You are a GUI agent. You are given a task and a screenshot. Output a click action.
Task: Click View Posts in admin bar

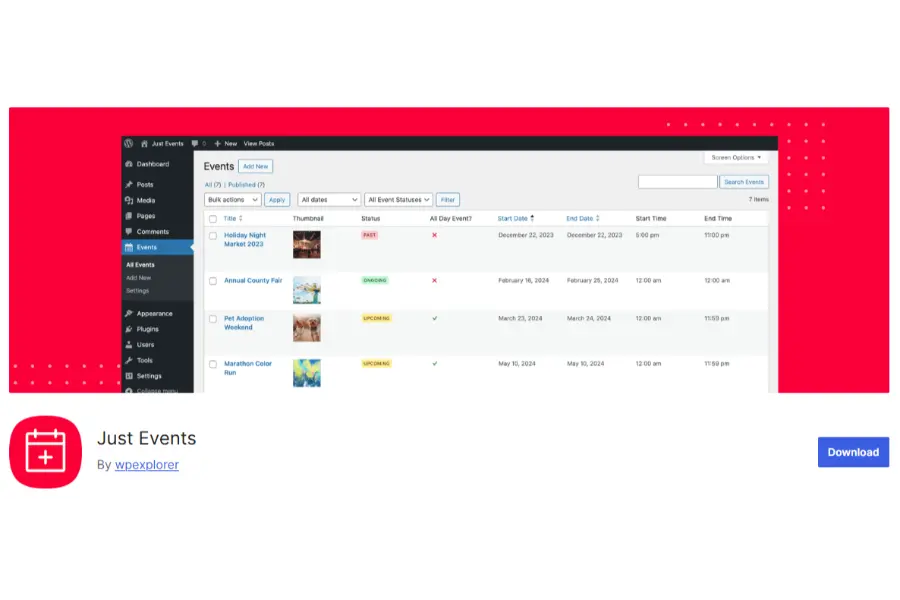click(x=259, y=144)
